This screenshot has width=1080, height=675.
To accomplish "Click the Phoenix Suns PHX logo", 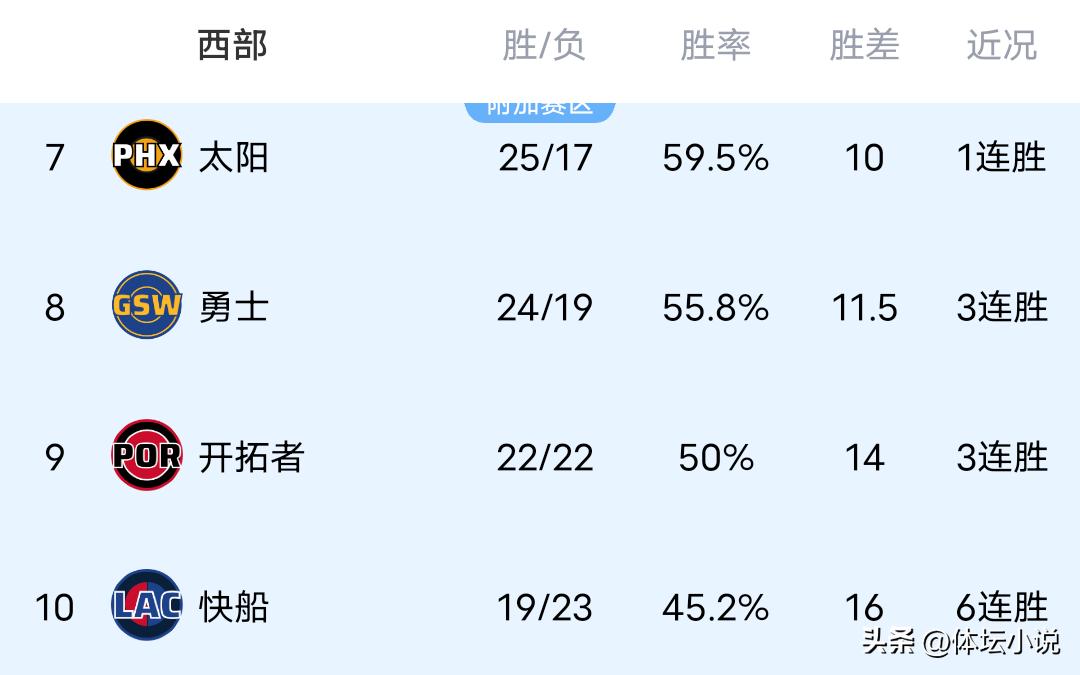I will 147,156.
